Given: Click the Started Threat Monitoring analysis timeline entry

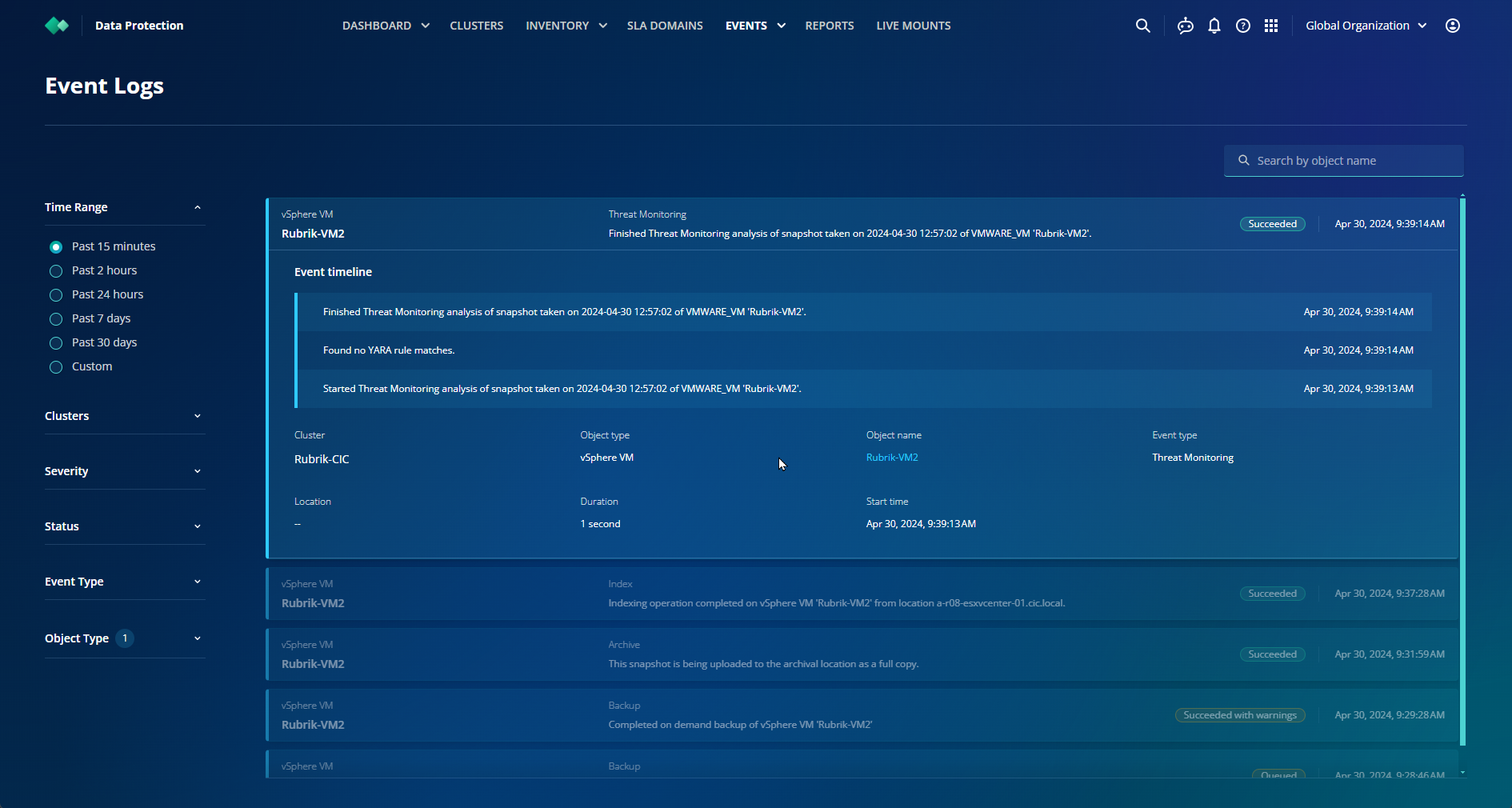Looking at the screenshot, I should pos(865,389).
